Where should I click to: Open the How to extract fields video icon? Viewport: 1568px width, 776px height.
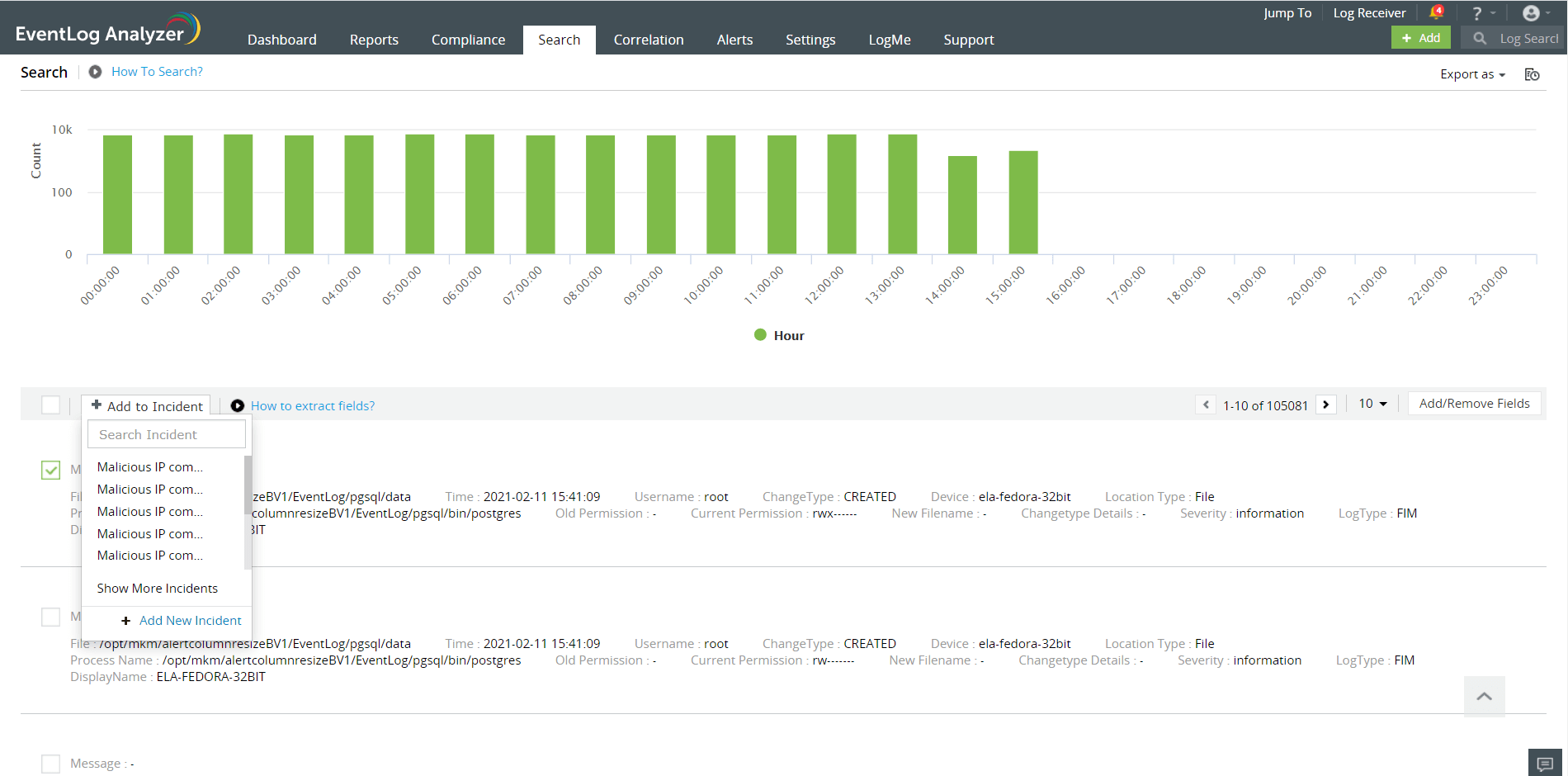(238, 405)
